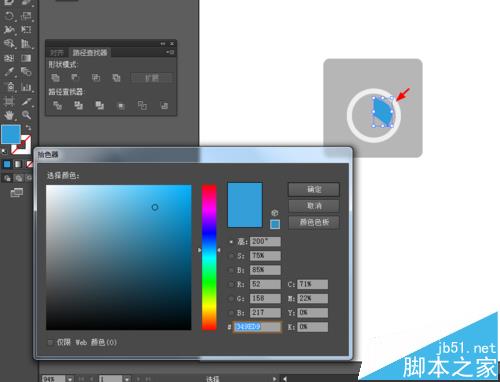Click the Merge pathfinder icon
500x382 pixels.
[x=100, y=106]
